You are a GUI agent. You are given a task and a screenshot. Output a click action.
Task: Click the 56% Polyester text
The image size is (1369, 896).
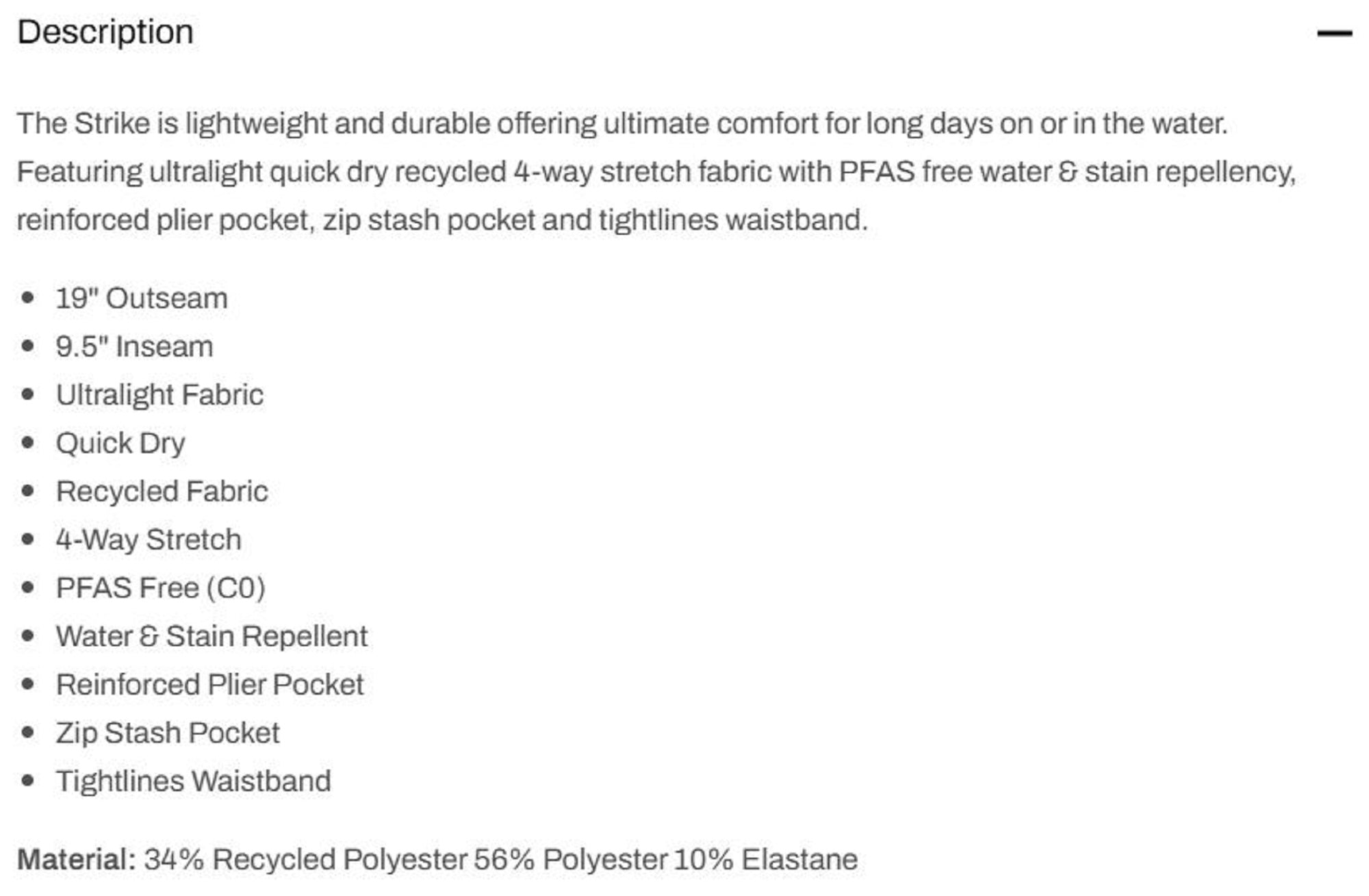571,860
